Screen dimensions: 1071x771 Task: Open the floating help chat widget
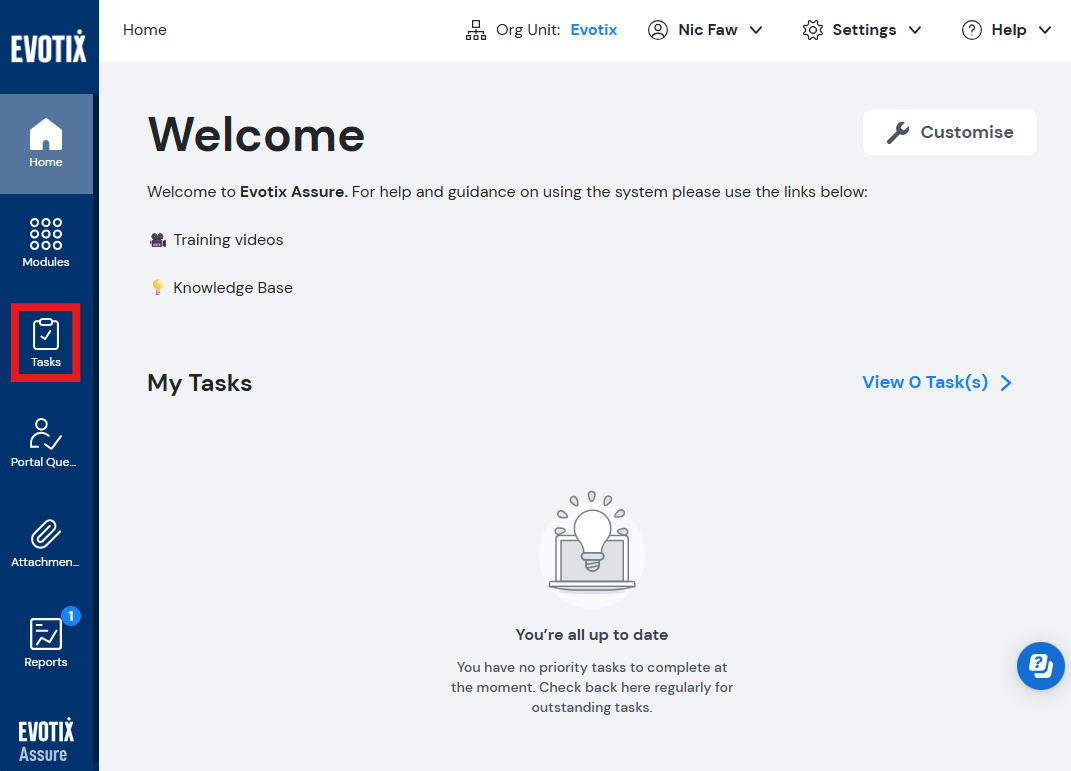tap(1040, 666)
